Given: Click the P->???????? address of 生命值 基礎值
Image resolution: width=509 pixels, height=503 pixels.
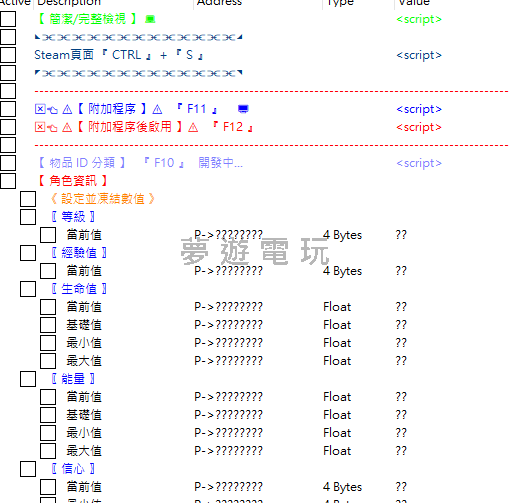Looking at the screenshot, I should coord(229,325).
